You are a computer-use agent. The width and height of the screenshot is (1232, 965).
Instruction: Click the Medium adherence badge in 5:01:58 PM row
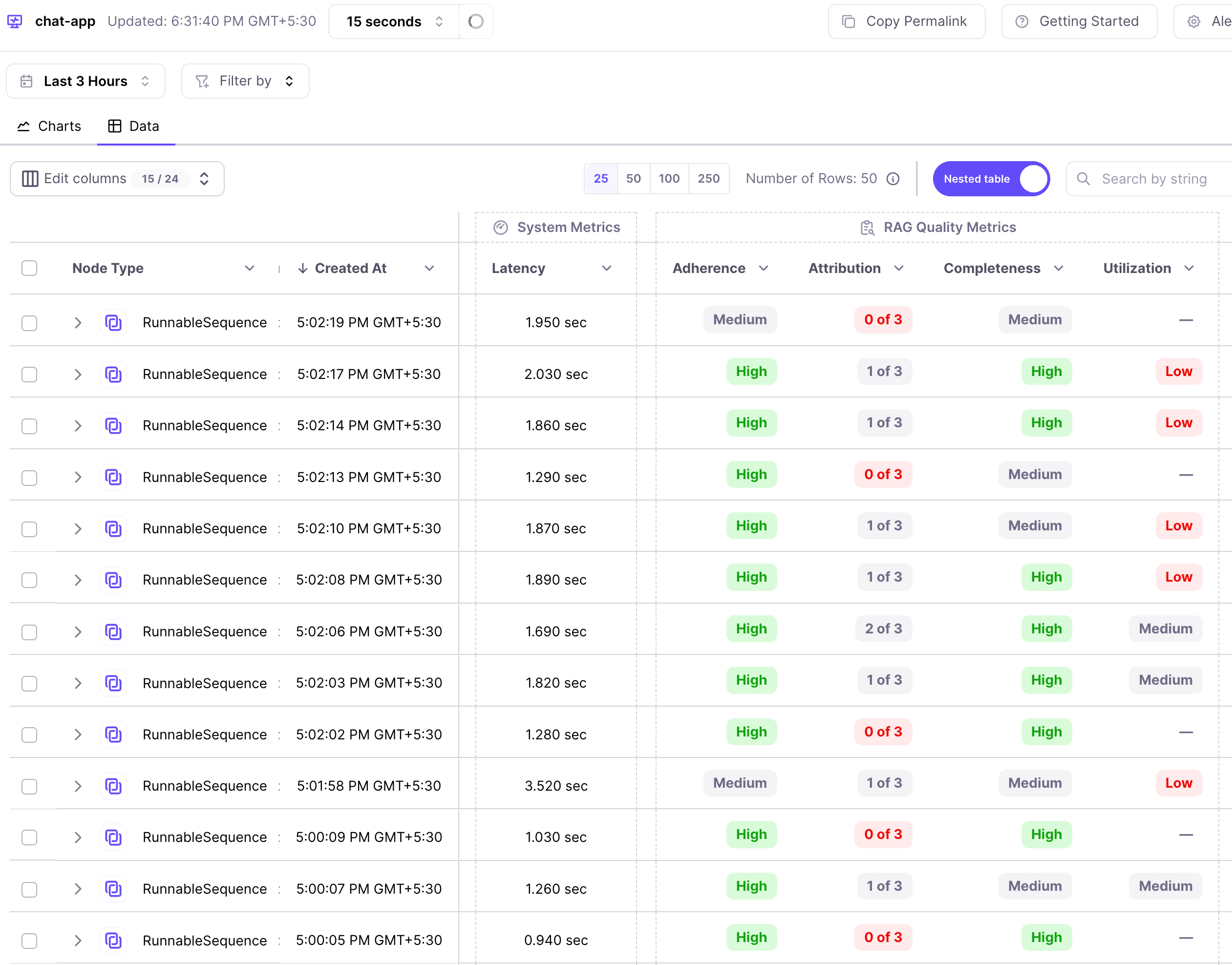740,783
